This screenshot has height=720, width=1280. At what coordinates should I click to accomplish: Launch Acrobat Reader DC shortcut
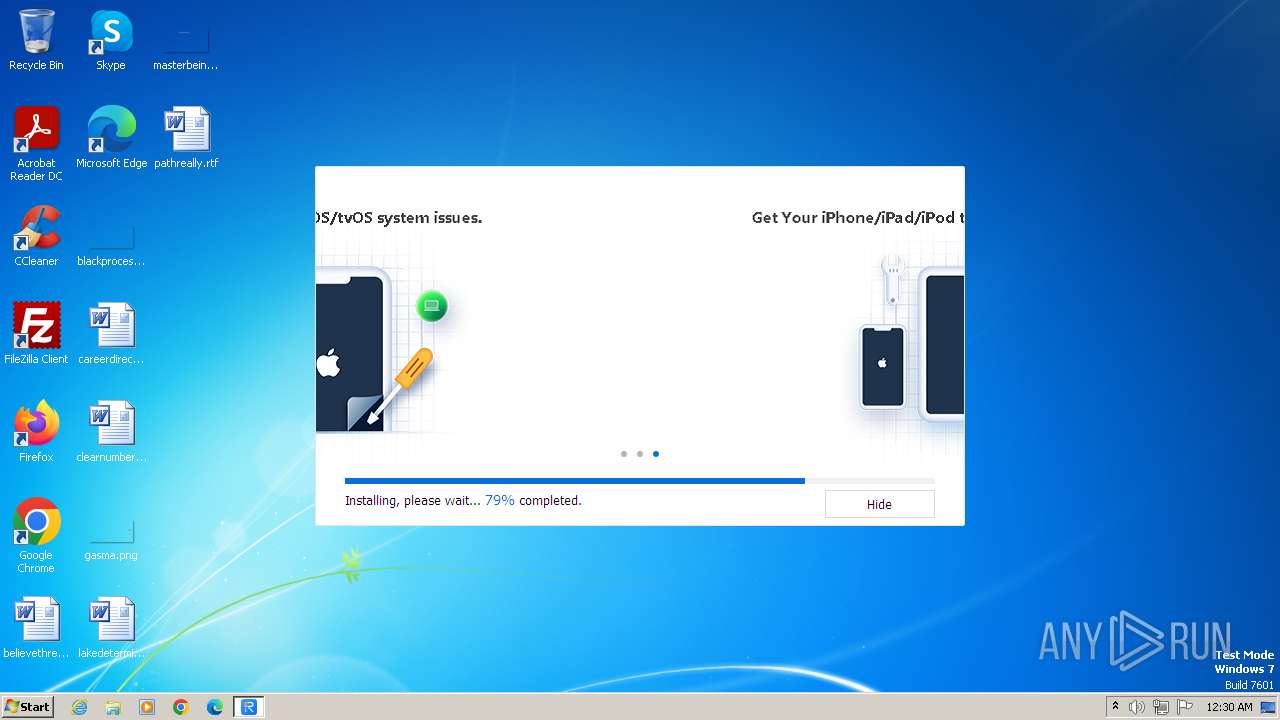[x=36, y=143]
